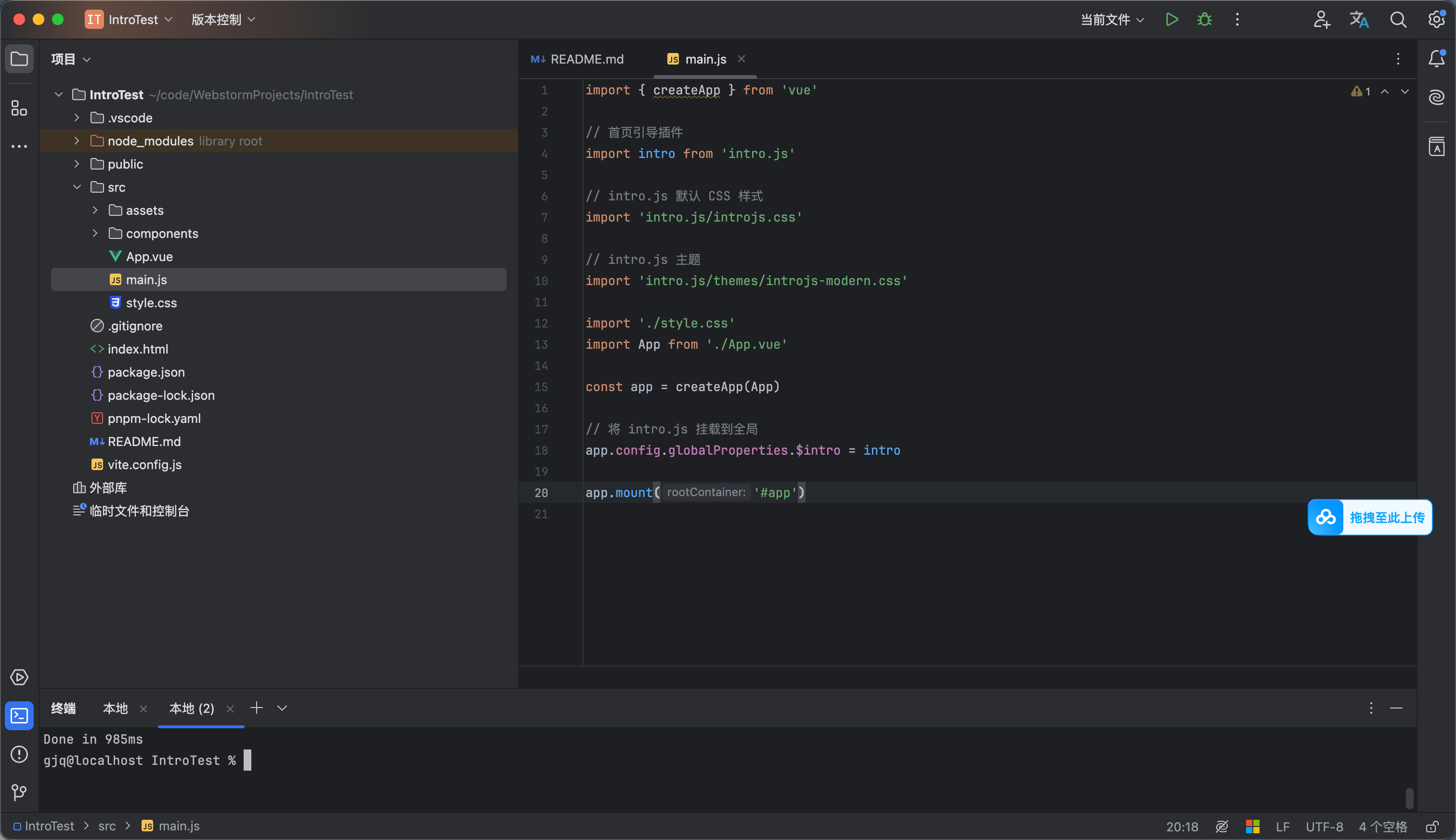
Task: Open Search Everywhere magnifier icon
Action: 1398,20
